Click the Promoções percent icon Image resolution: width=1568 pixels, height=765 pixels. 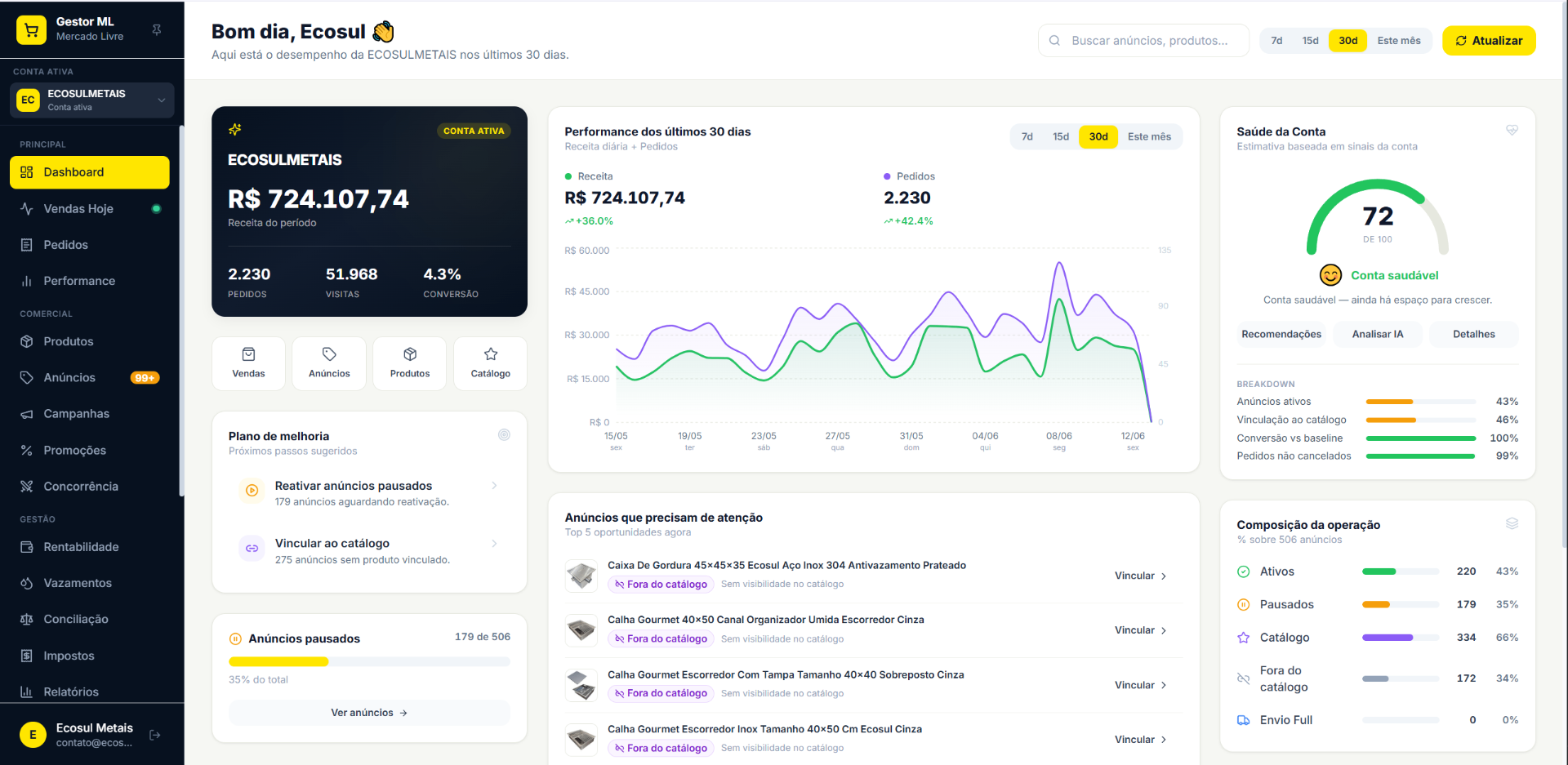point(27,451)
